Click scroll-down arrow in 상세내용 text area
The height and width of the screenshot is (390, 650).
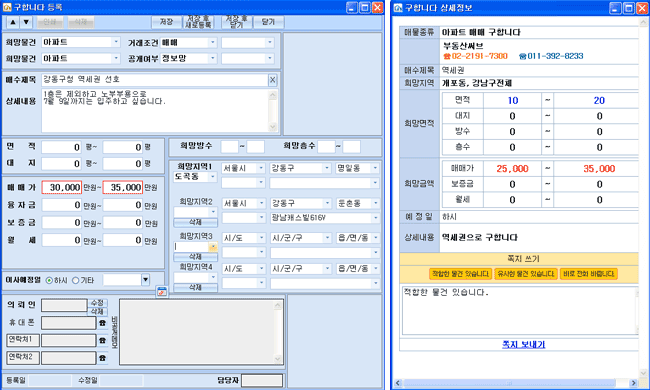click(x=273, y=127)
